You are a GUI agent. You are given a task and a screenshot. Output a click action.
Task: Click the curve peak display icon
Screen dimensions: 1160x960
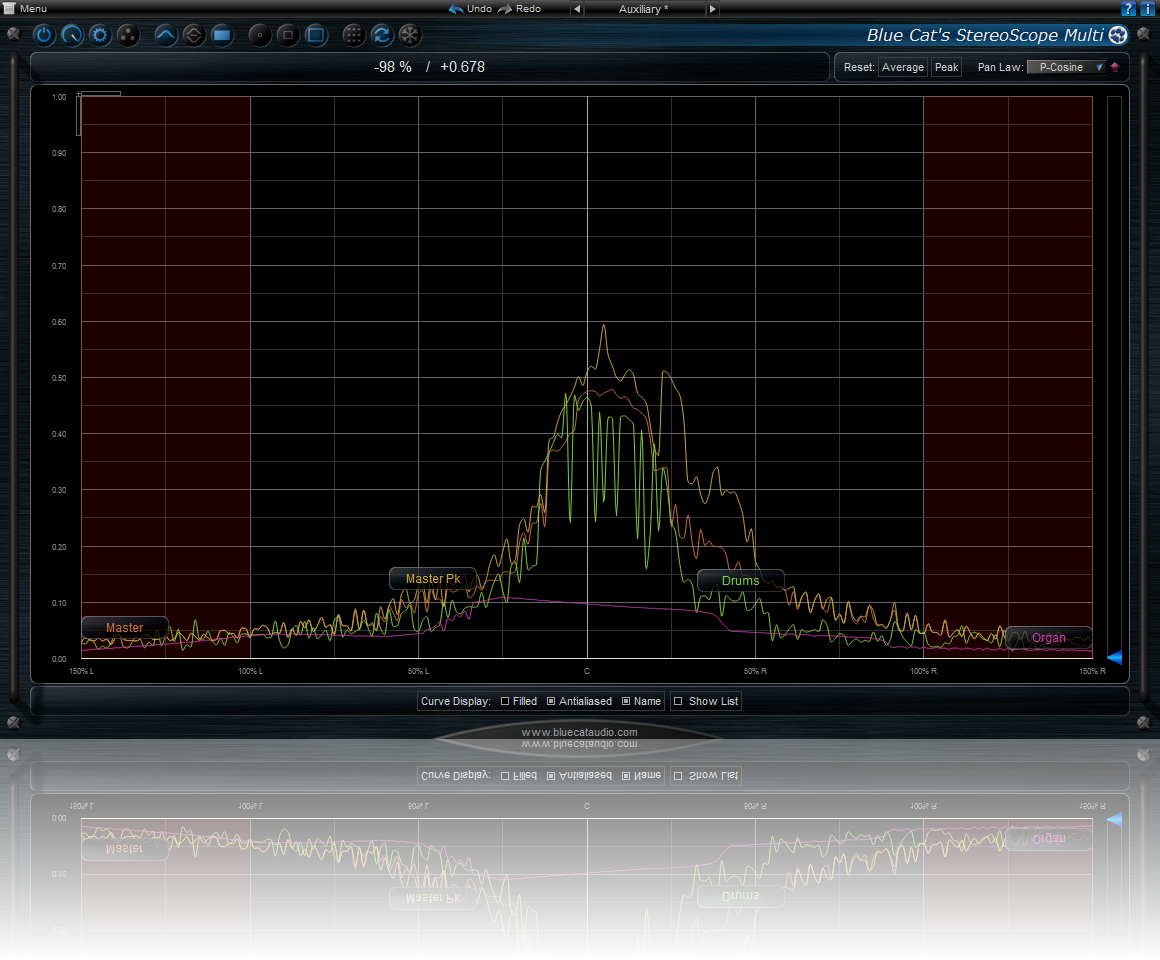[166, 36]
